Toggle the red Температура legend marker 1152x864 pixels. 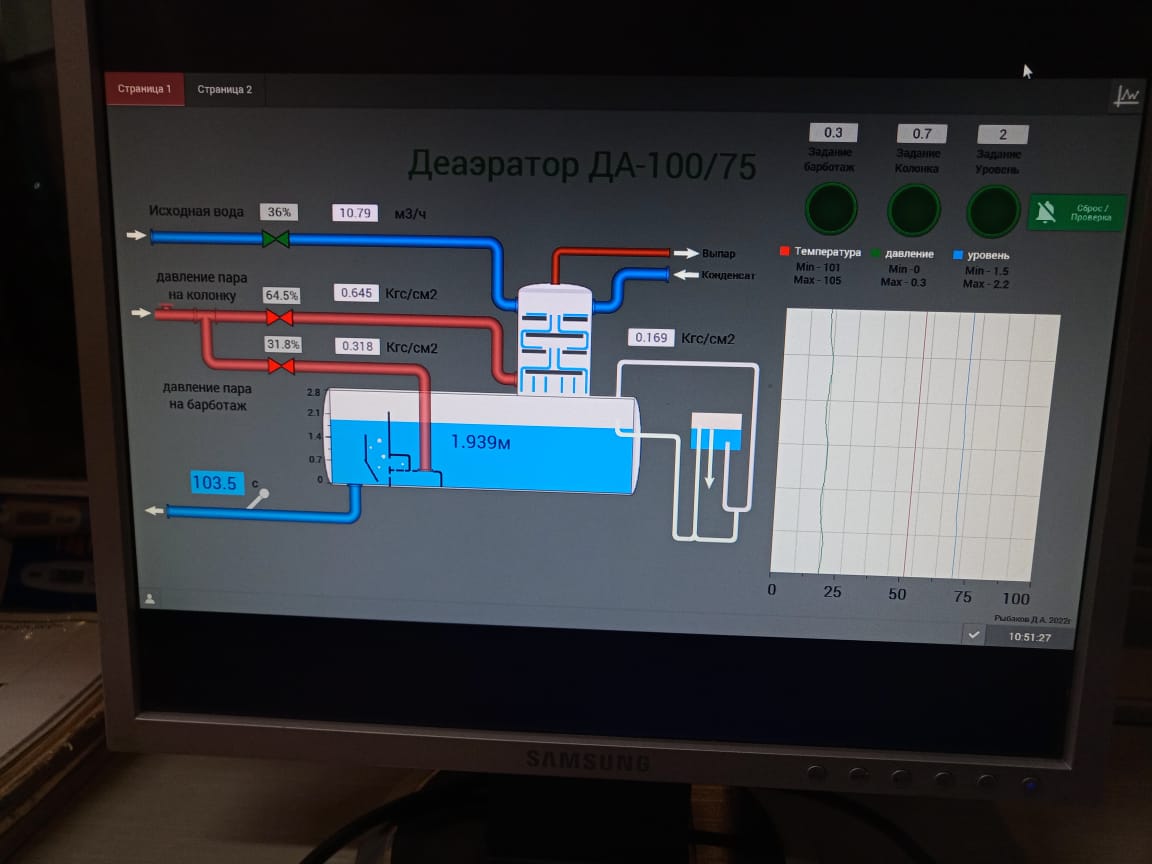[785, 251]
